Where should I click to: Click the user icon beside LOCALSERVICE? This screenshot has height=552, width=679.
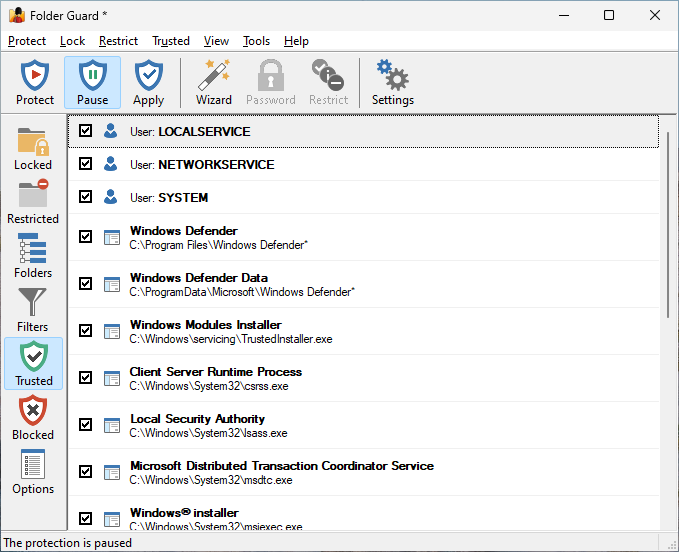[x=110, y=131]
